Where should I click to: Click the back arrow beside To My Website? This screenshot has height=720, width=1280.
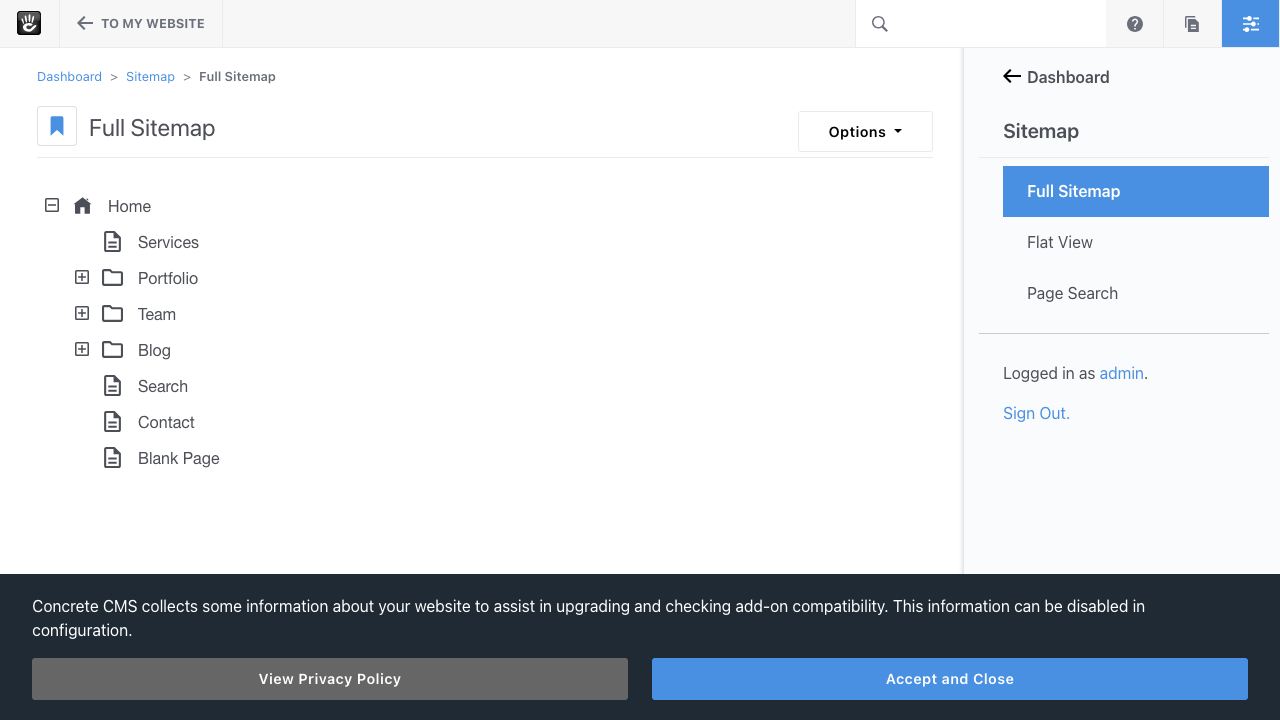tap(85, 23)
